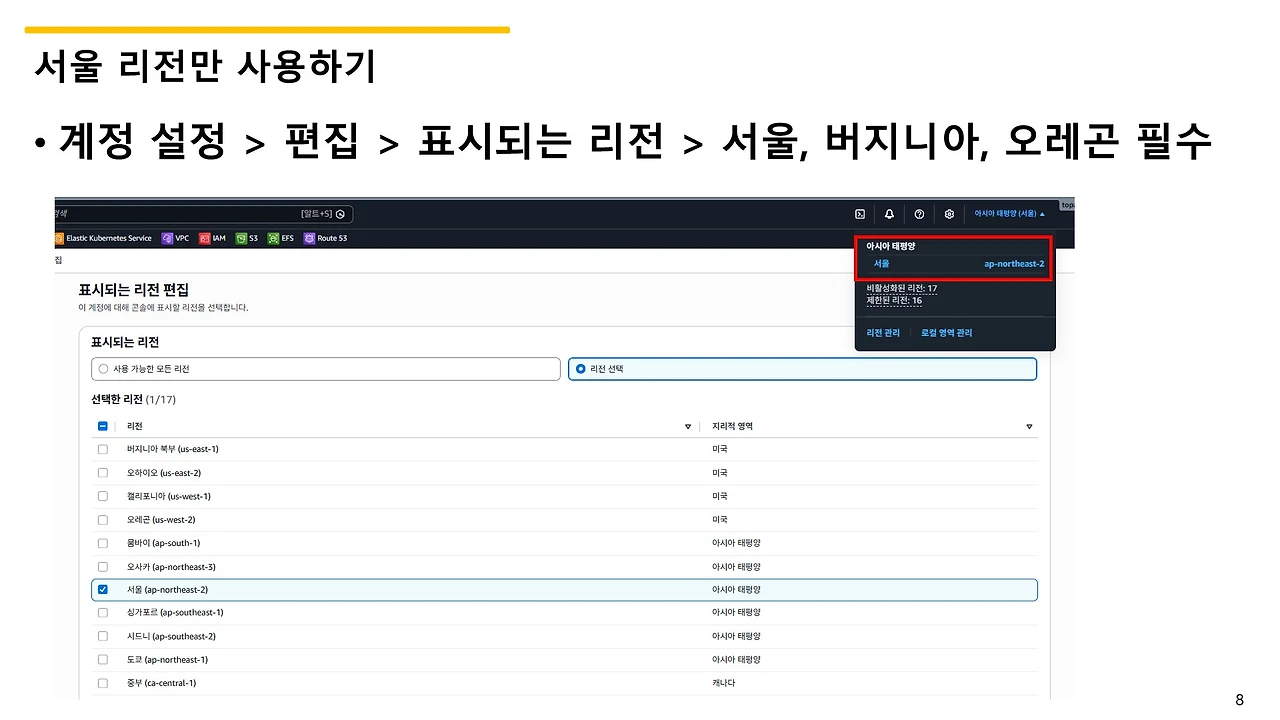Choose 서울 ap-northeast-2 in the region menu
The image size is (1280, 720).
click(959, 264)
